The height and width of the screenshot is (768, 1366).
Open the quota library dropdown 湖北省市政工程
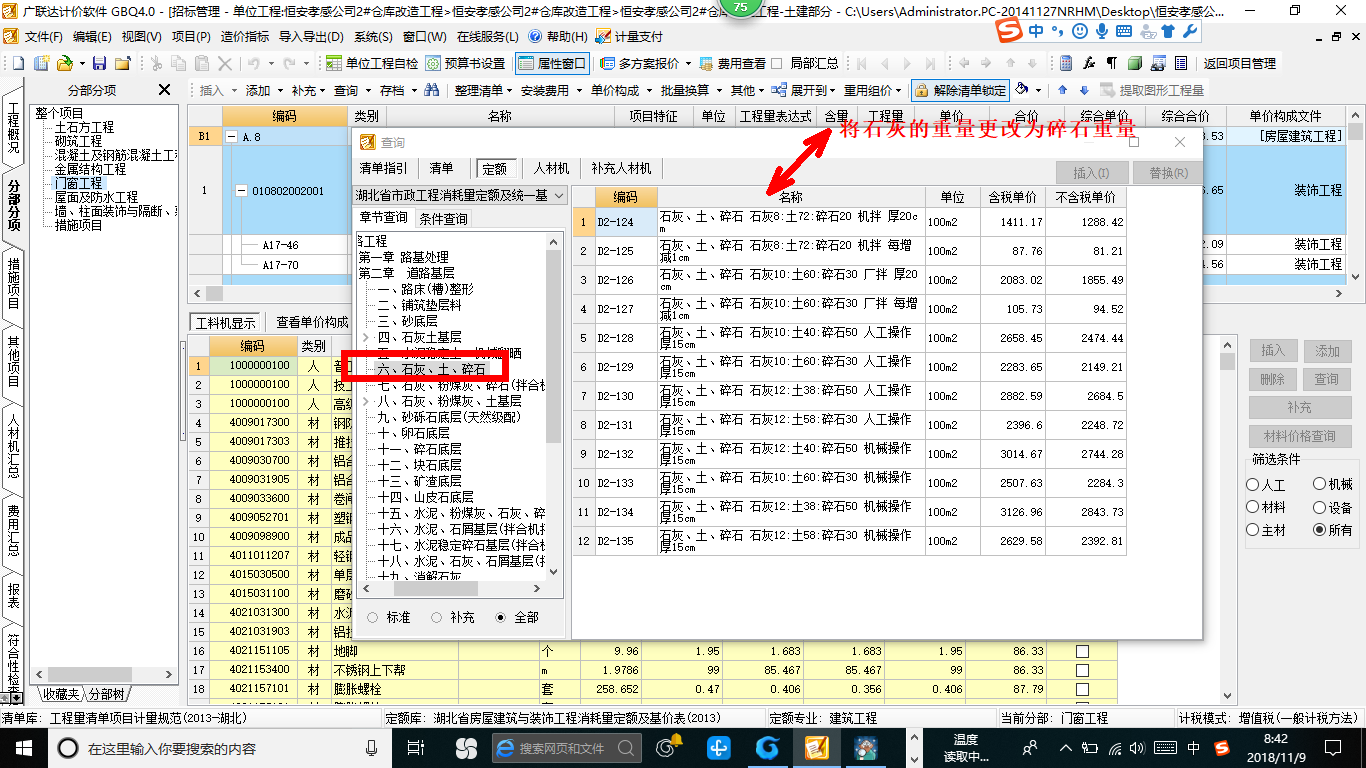click(462, 195)
